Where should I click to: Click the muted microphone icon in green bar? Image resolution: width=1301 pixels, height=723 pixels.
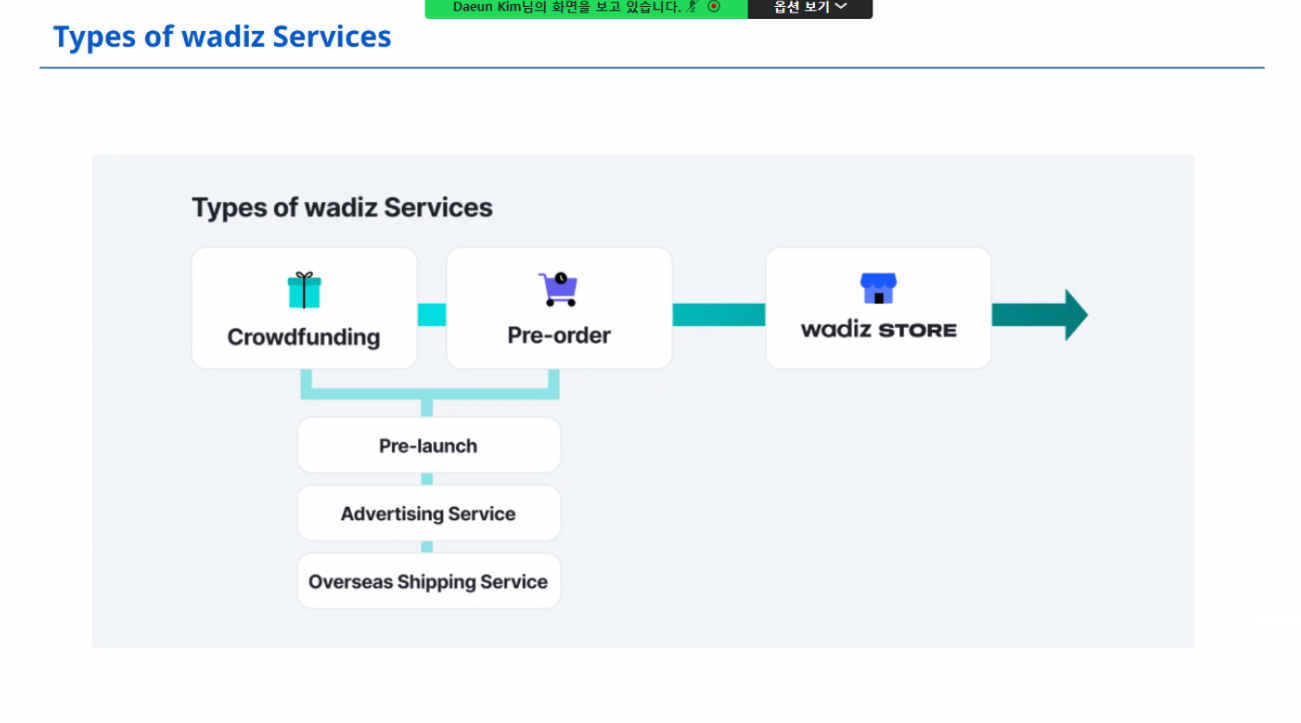point(692,7)
